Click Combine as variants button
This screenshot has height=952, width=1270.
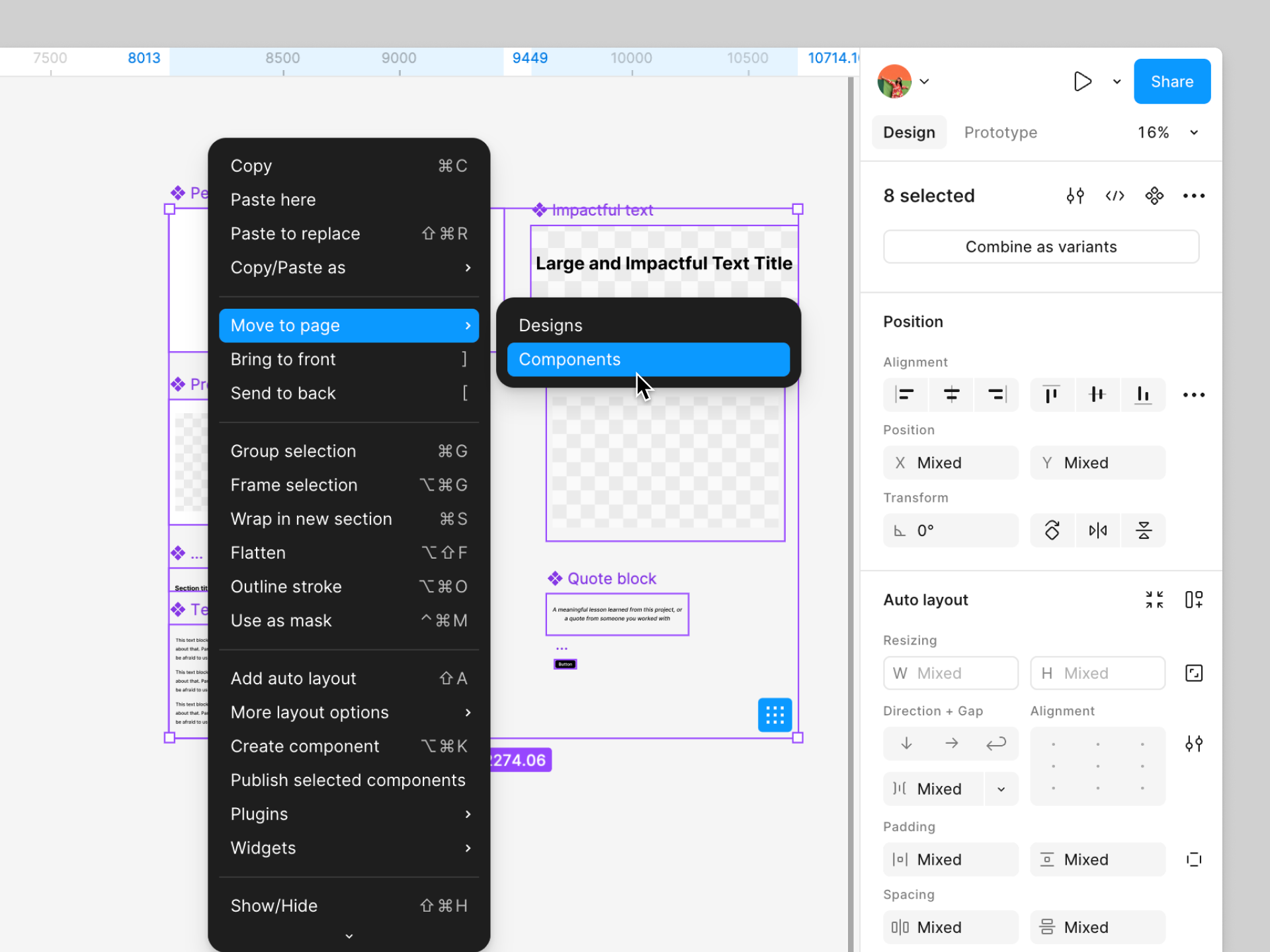1040,247
